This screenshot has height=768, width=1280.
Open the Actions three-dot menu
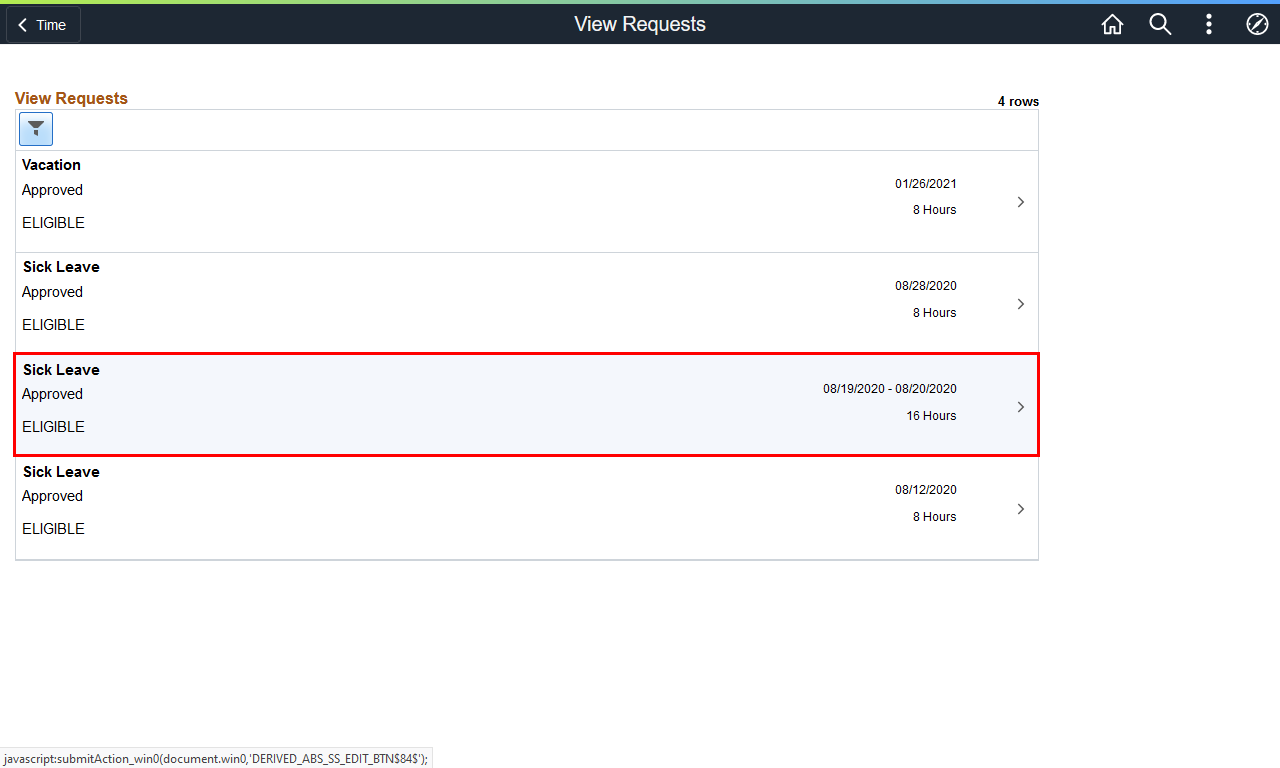(x=1209, y=25)
